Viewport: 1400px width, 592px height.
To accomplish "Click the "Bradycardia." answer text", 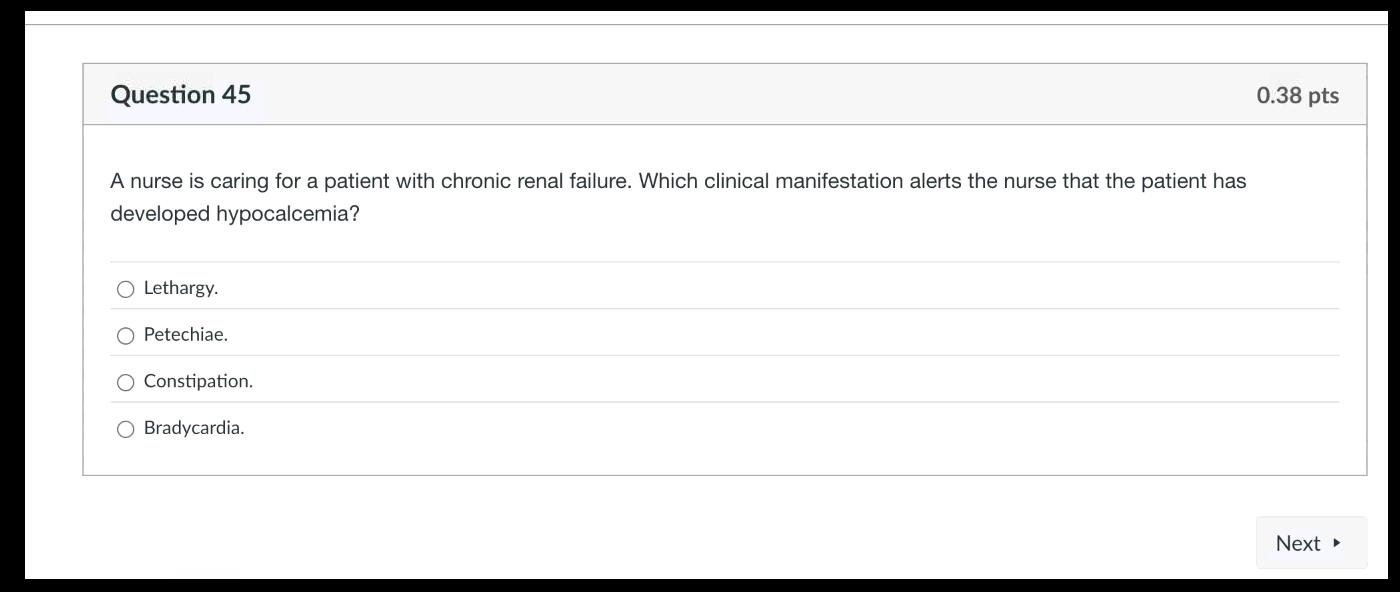I will tap(194, 428).
